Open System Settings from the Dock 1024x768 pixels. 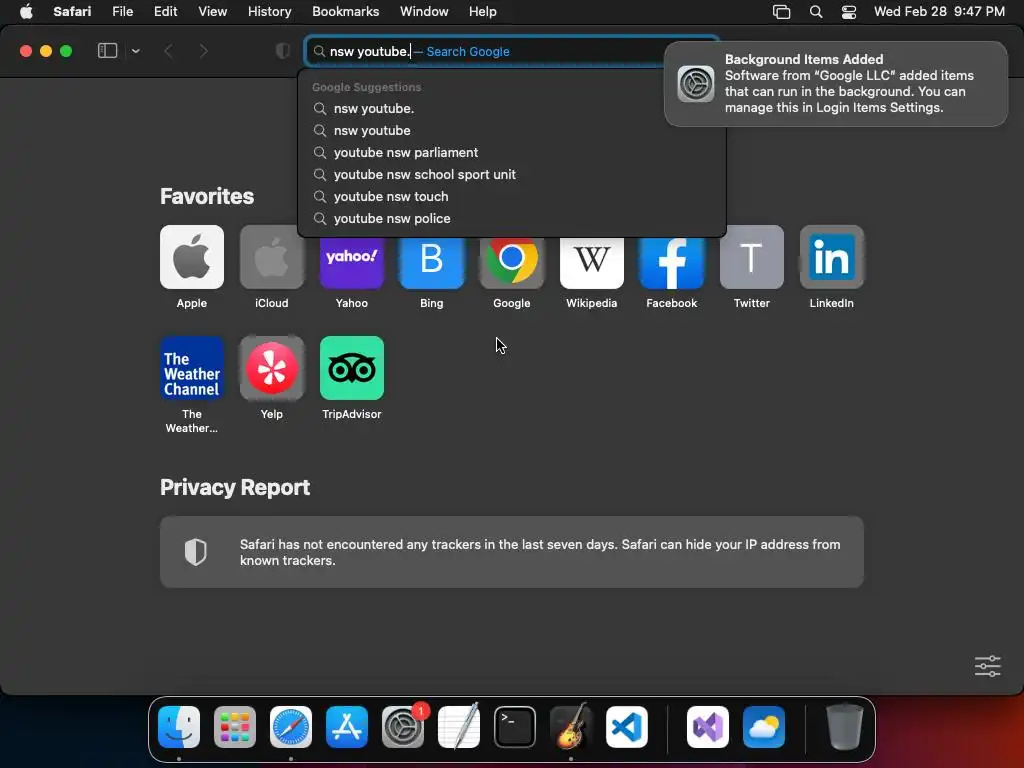(x=403, y=727)
